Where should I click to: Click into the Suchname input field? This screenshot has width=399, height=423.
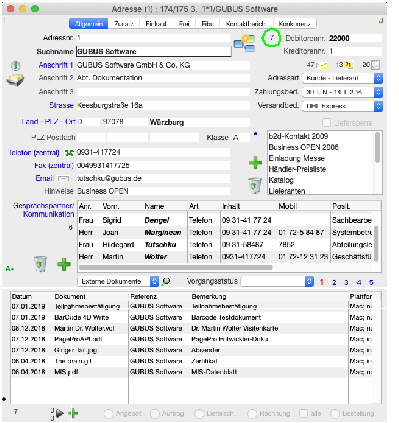(154, 52)
